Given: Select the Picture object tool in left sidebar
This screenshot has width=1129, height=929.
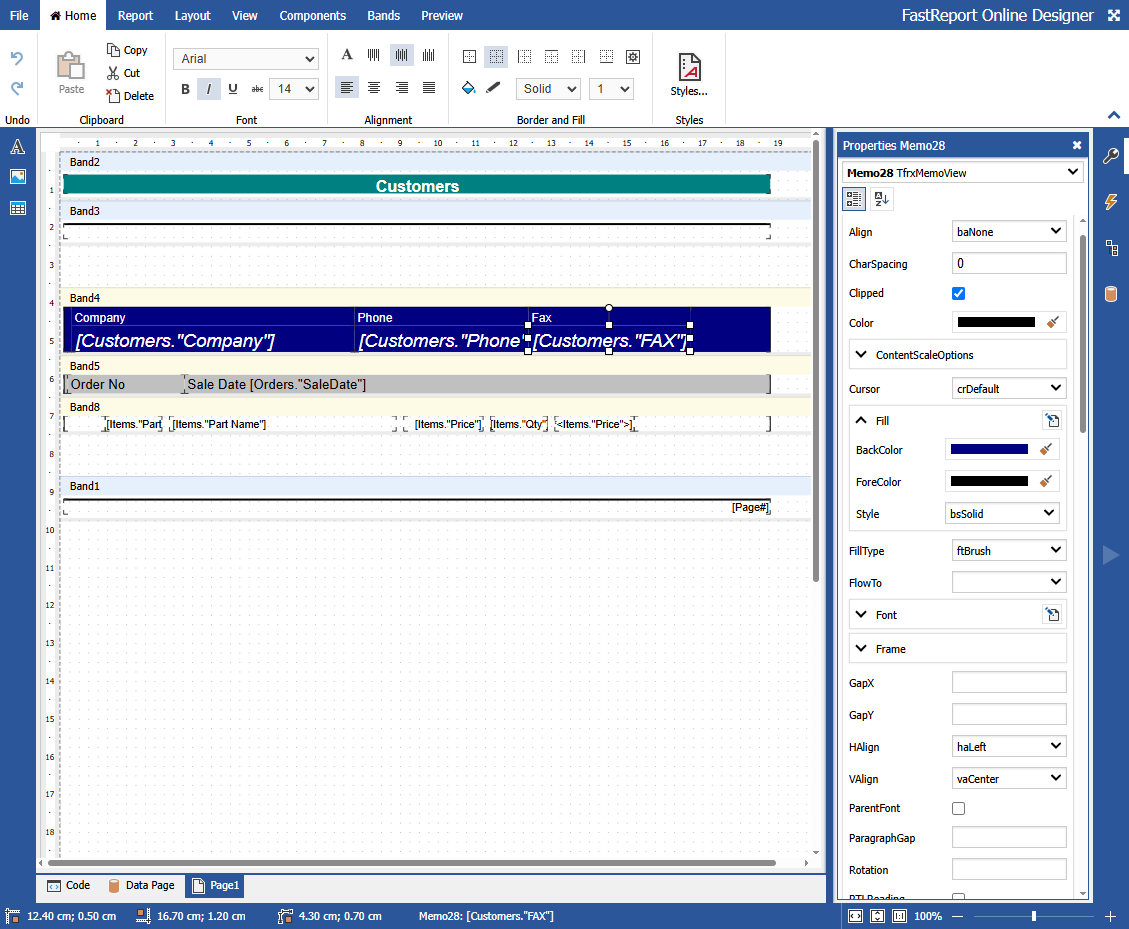Looking at the screenshot, I should [17, 177].
